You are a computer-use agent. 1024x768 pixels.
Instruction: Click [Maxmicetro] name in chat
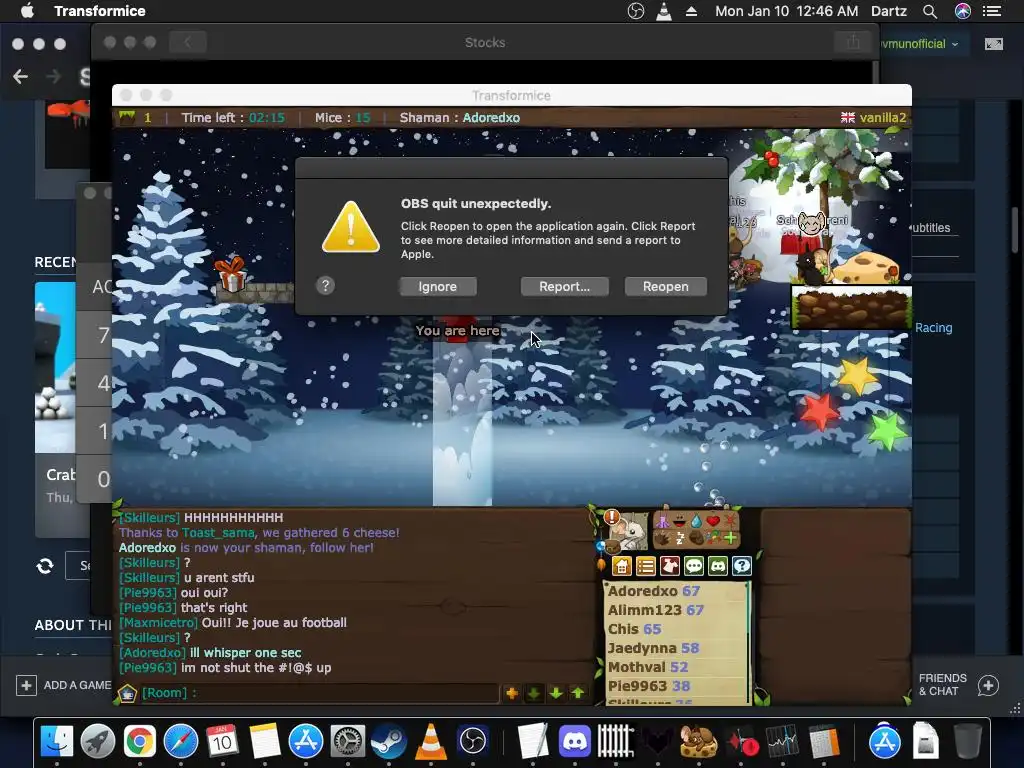point(159,623)
